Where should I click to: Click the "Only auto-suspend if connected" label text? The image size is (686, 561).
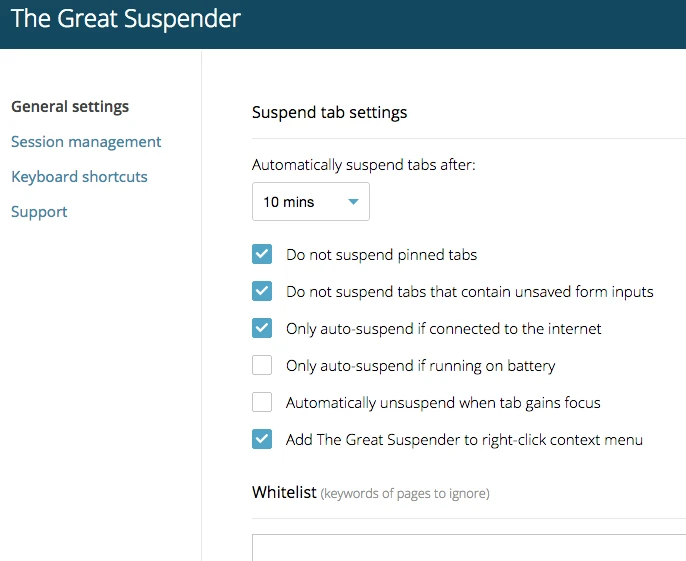(x=443, y=329)
